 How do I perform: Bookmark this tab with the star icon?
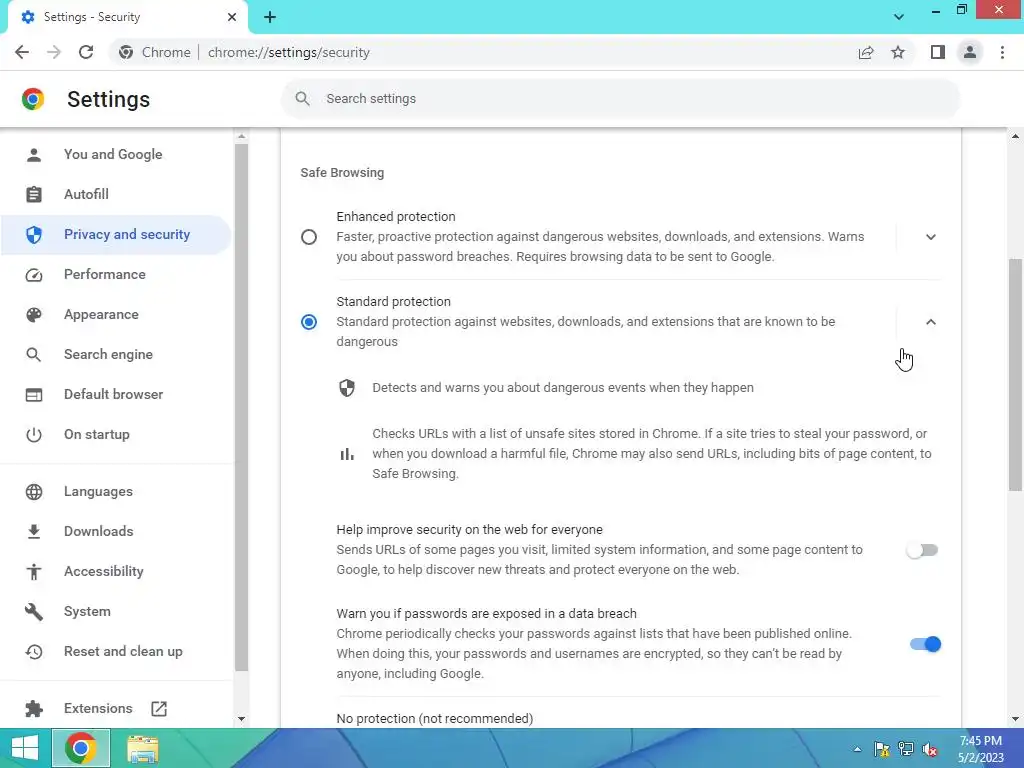click(898, 52)
